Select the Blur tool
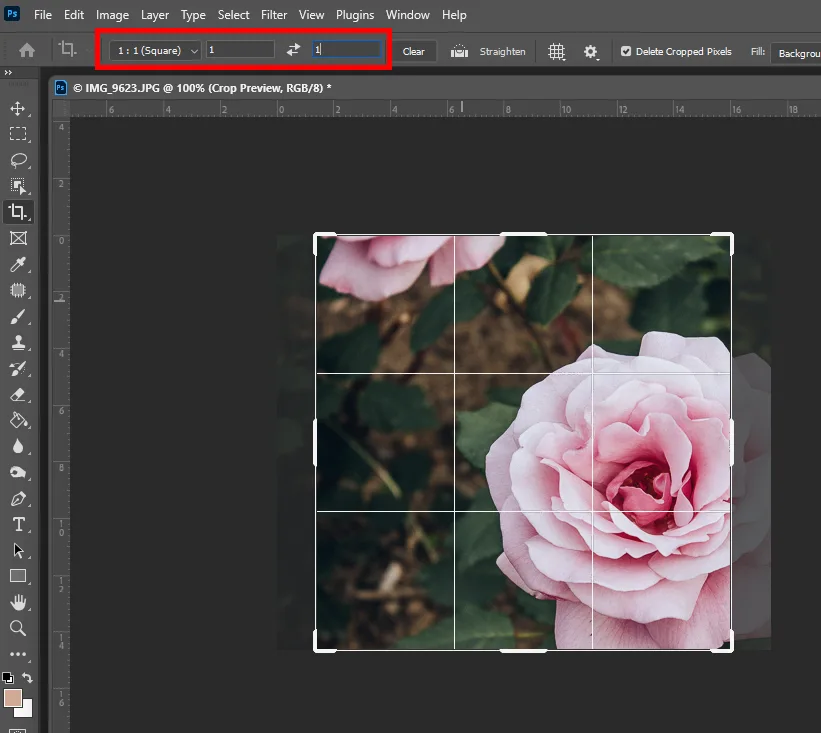Screen dimensions: 821x733 pos(18,446)
